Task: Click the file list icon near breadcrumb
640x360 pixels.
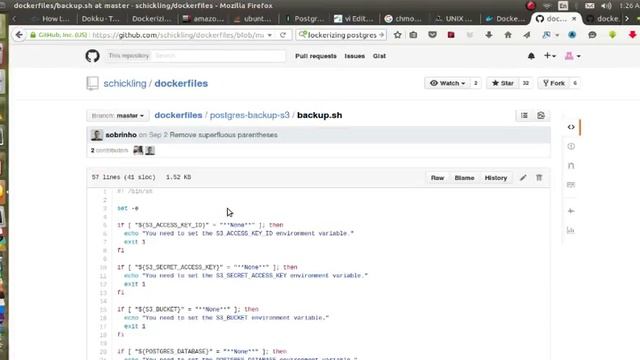Action: click(524, 116)
